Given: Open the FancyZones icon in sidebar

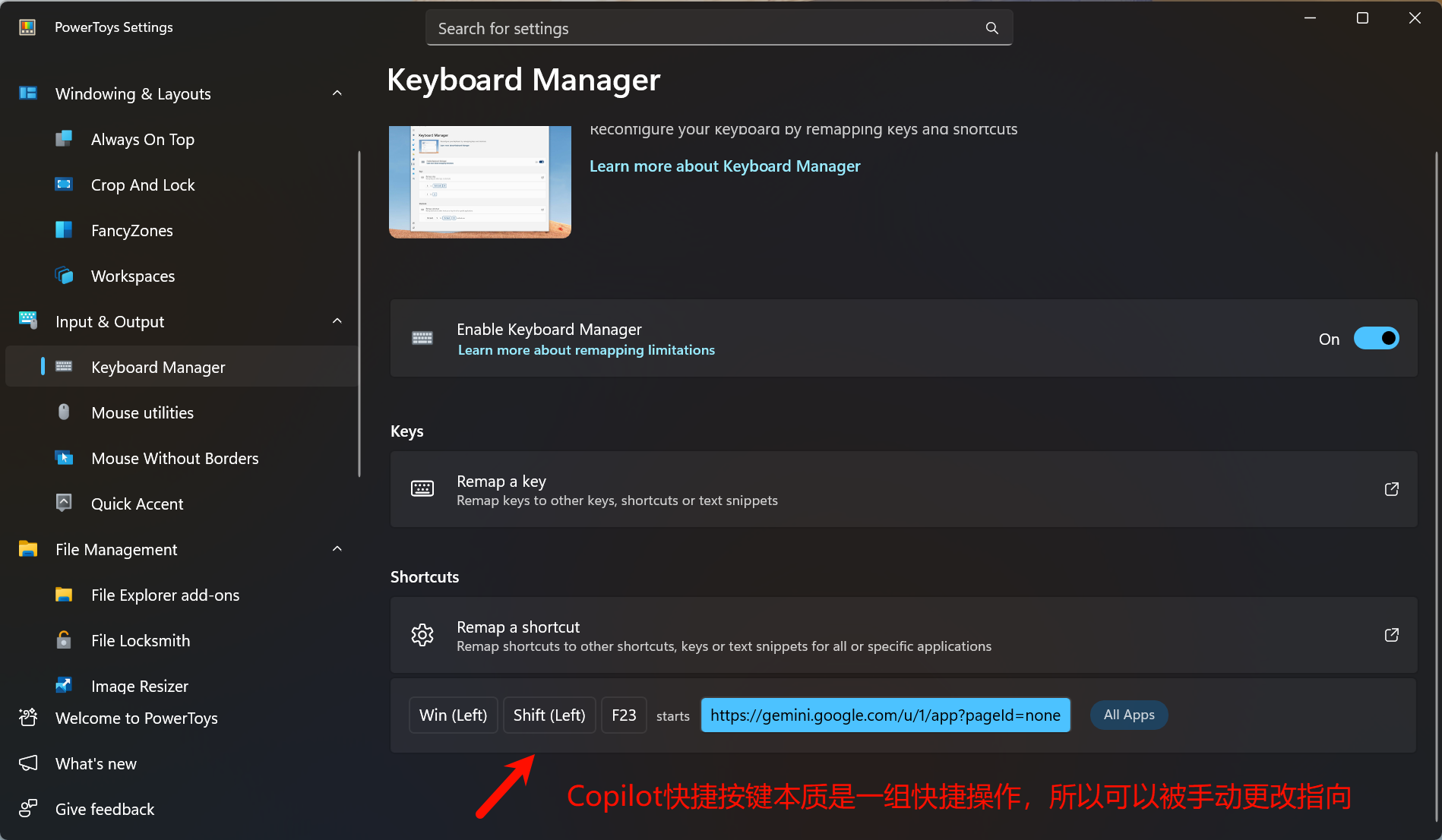Looking at the screenshot, I should [64, 230].
